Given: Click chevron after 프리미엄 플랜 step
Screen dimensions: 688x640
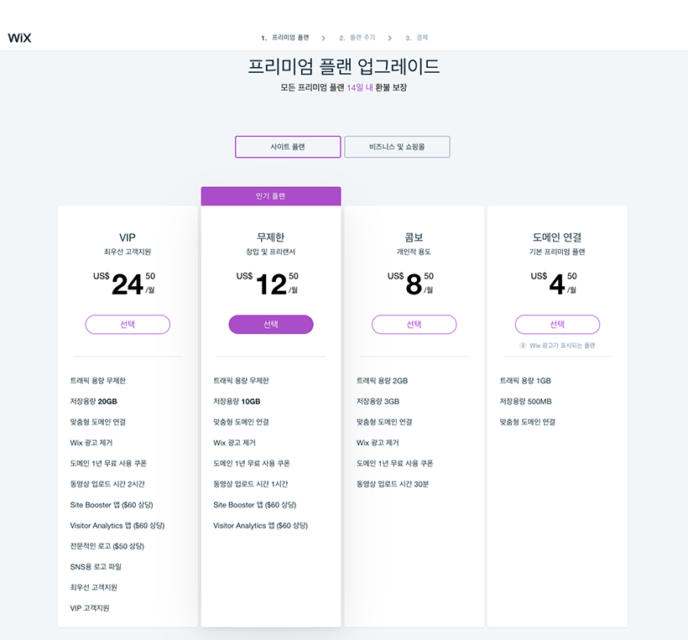Looking at the screenshot, I should coord(321,38).
